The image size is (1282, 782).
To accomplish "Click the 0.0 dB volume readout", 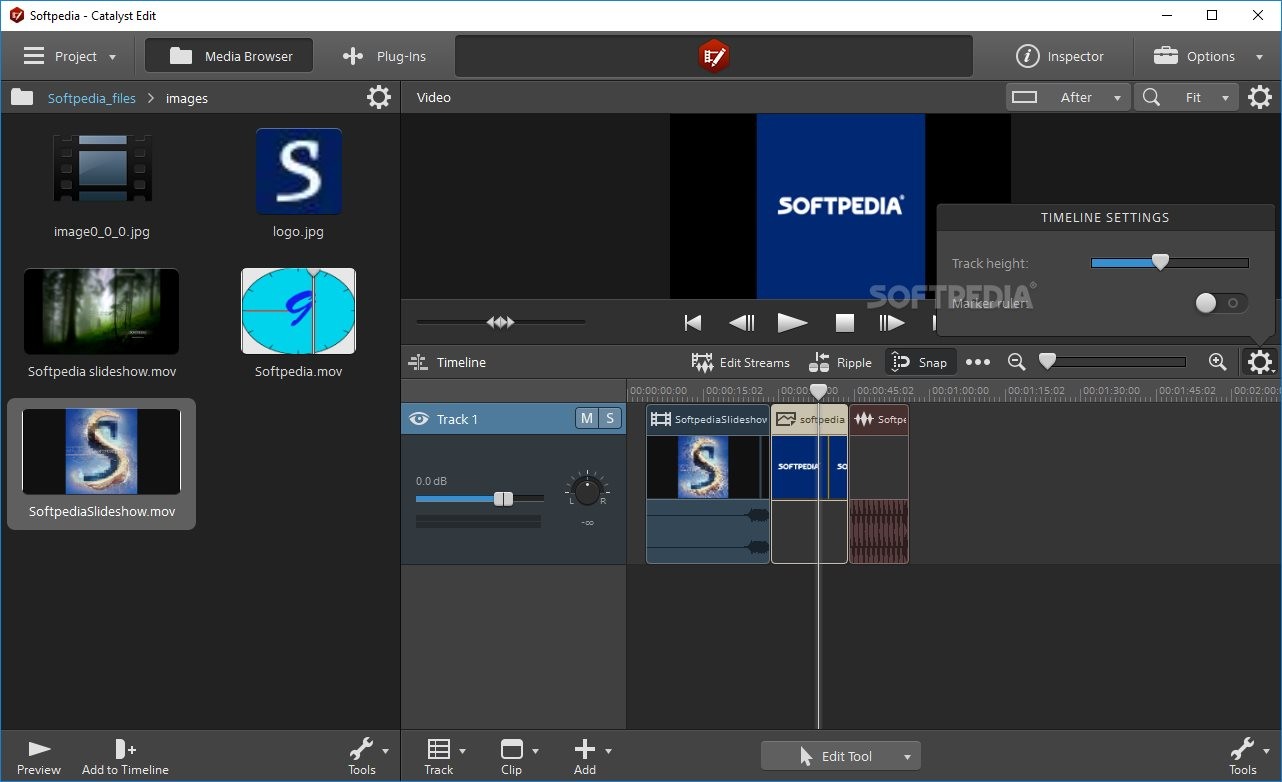I will pos(431,481).
